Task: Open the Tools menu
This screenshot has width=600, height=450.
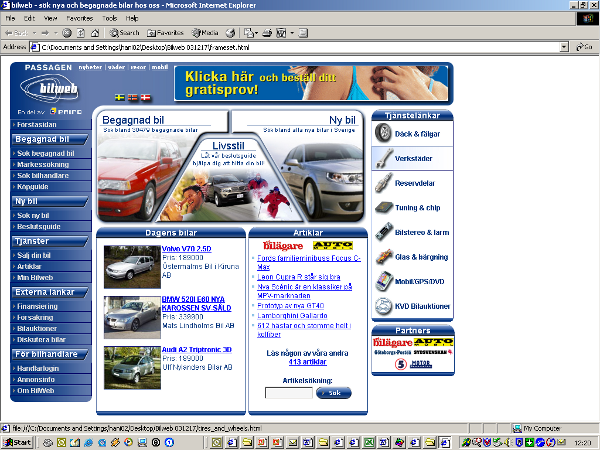Action: tap(109, 18)
